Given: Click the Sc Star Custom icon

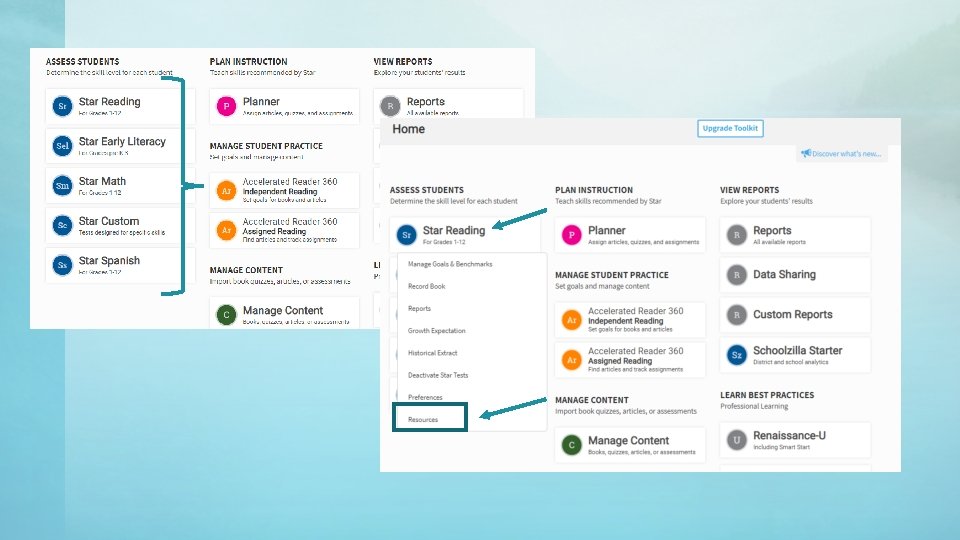Looking at the screenshot, I should click(62, 225).
